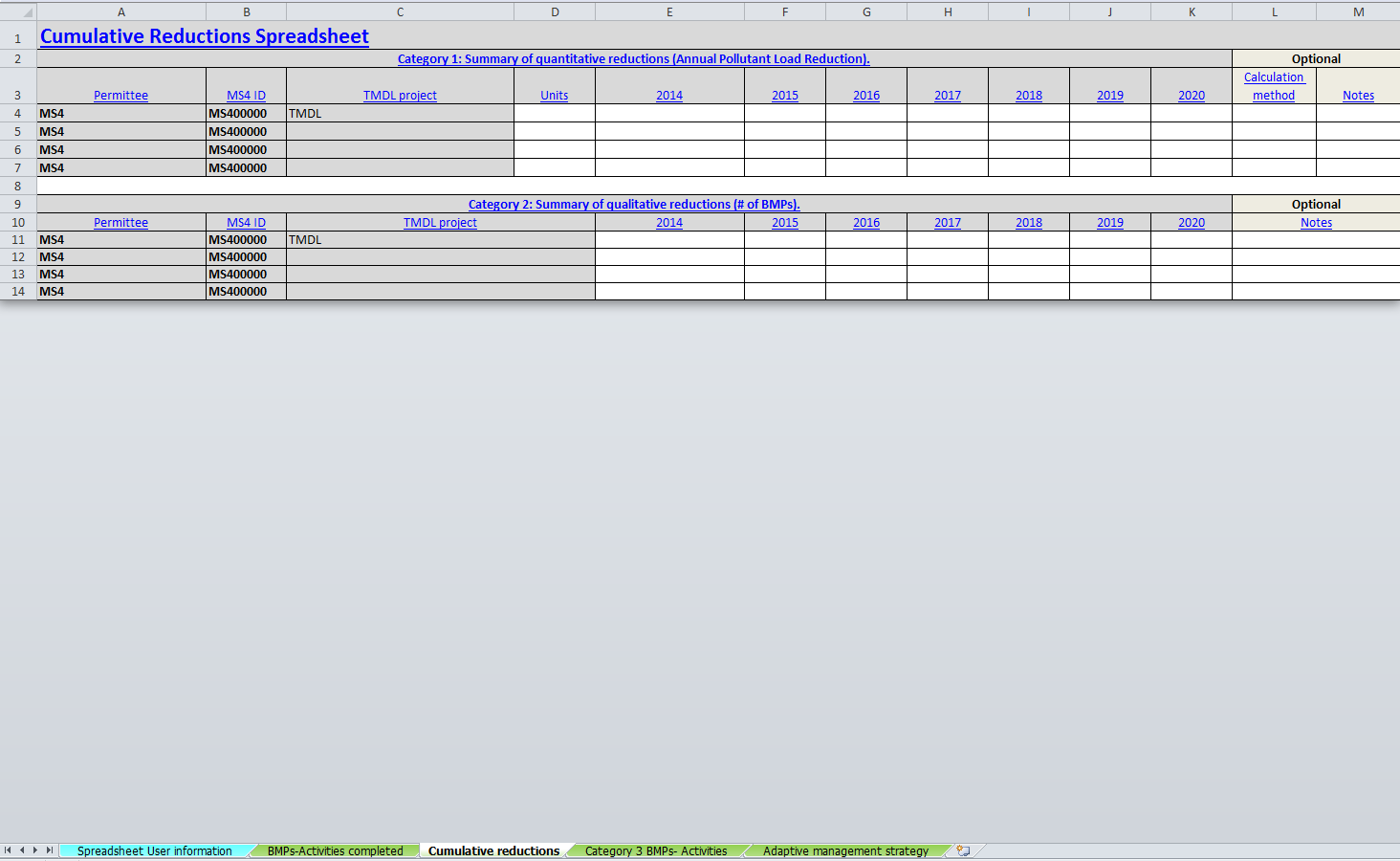
Task: Open the Spreadsheet User information tab
Action: point(154,850)
